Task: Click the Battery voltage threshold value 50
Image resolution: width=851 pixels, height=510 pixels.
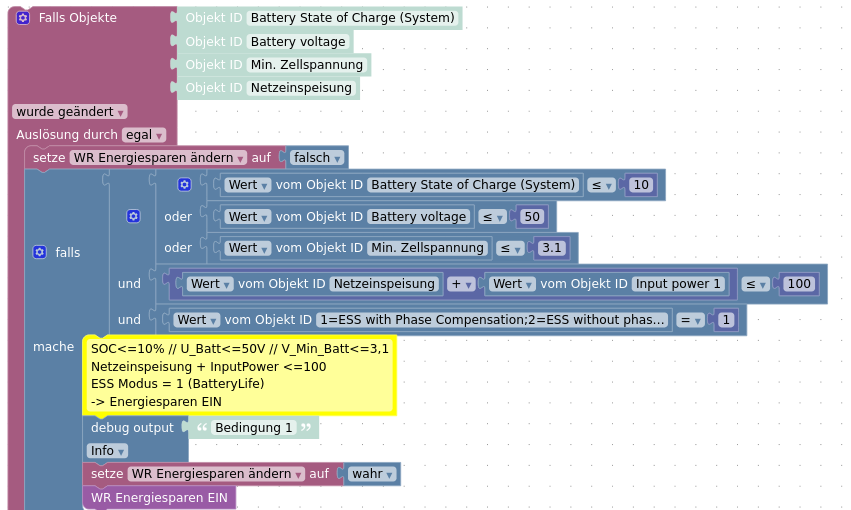Action: click(531, 217)
